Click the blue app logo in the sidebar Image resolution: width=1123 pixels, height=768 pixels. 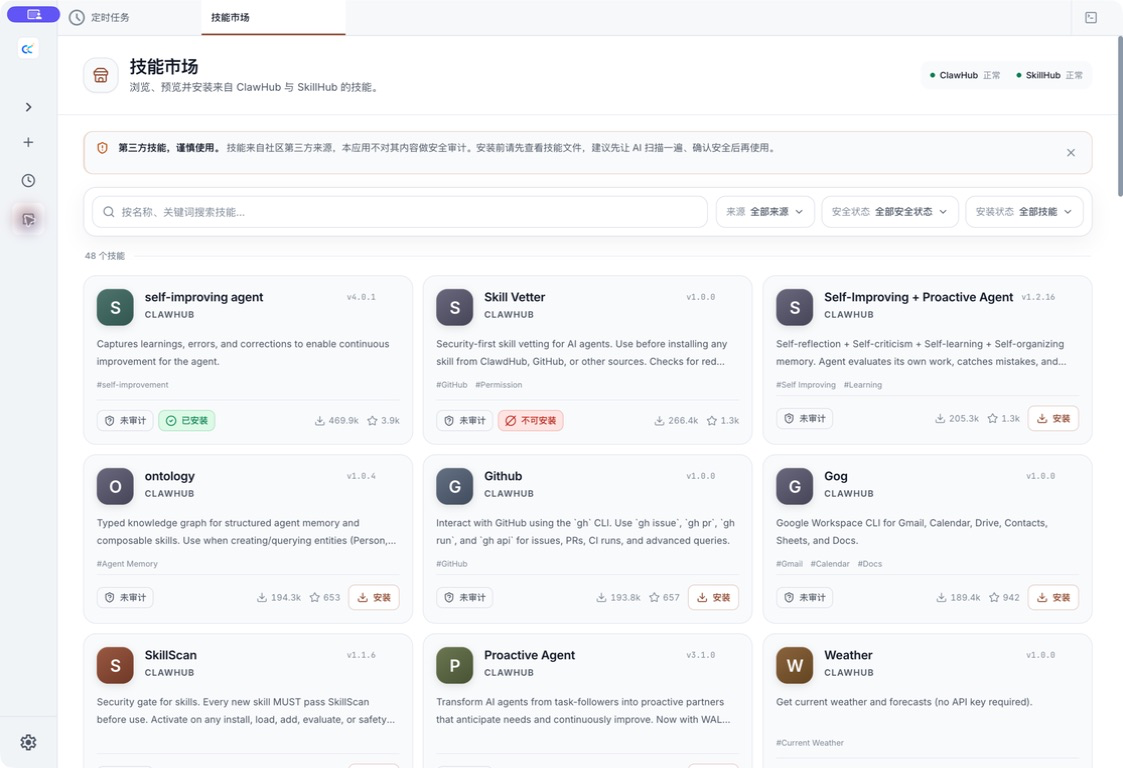pos(28,49)
